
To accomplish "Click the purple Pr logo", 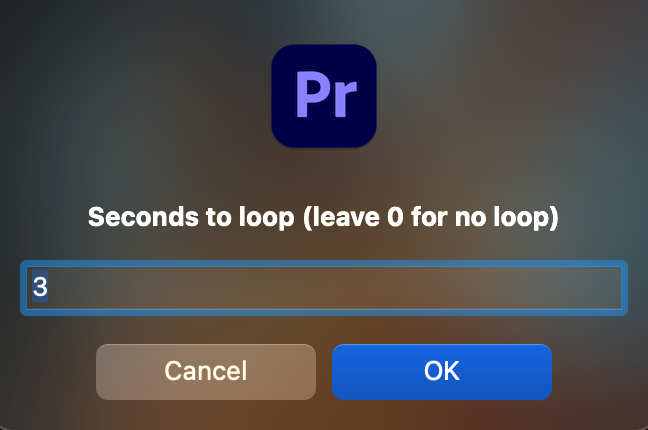I will coord(324,96).
